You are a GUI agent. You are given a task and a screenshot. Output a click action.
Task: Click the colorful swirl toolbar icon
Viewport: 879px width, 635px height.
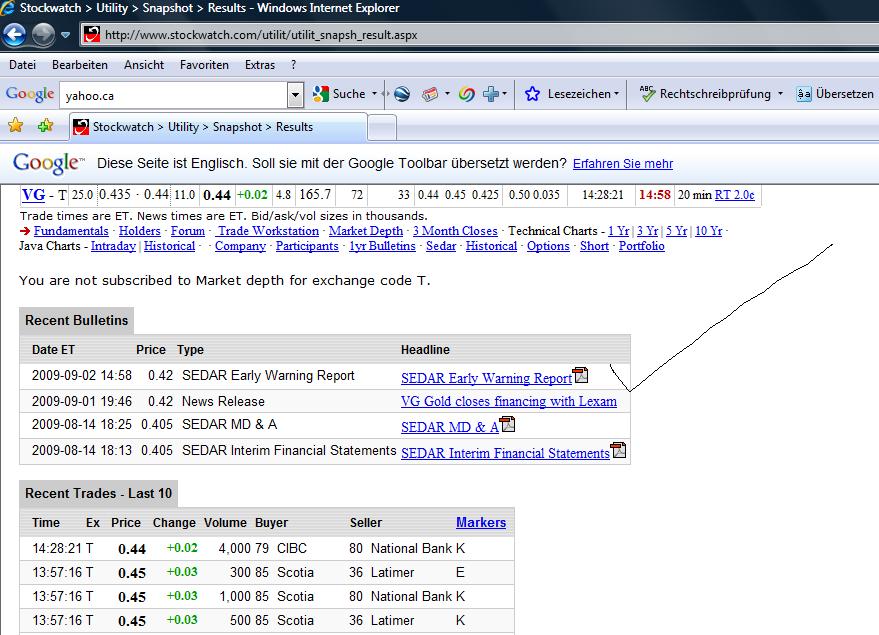click(466, 94)
